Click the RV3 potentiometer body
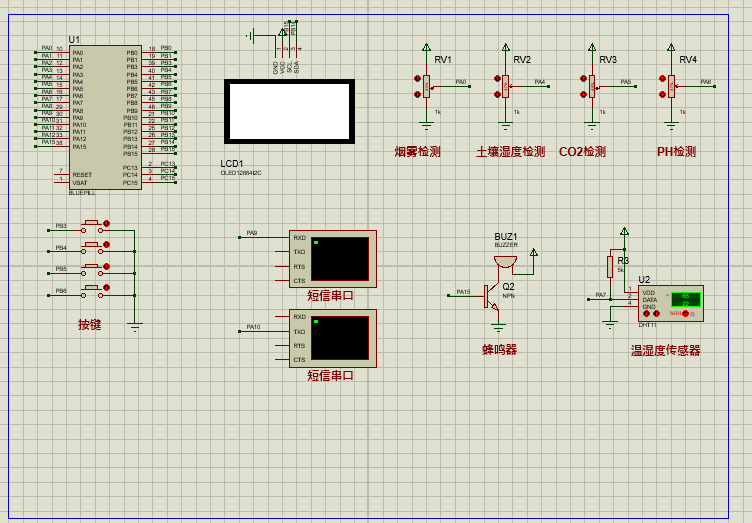Screen dimensions: 752x523 coord(592,86)
